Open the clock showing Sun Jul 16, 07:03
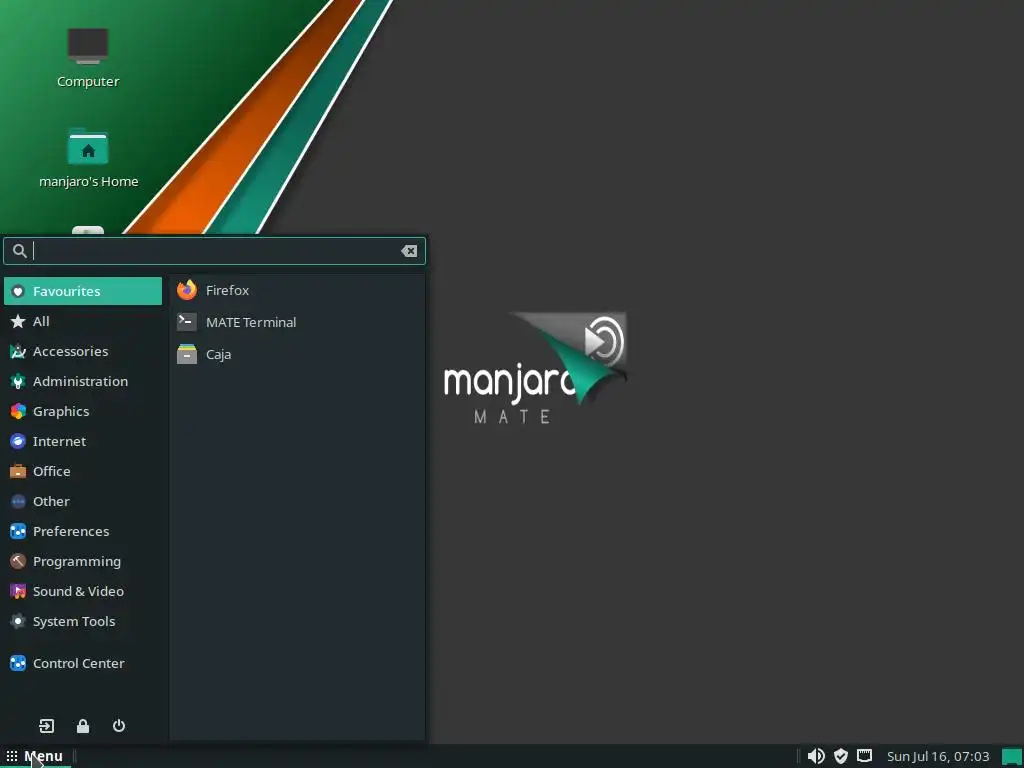Viewport: 1024px width, 768px height. click(x=938, y=756)
